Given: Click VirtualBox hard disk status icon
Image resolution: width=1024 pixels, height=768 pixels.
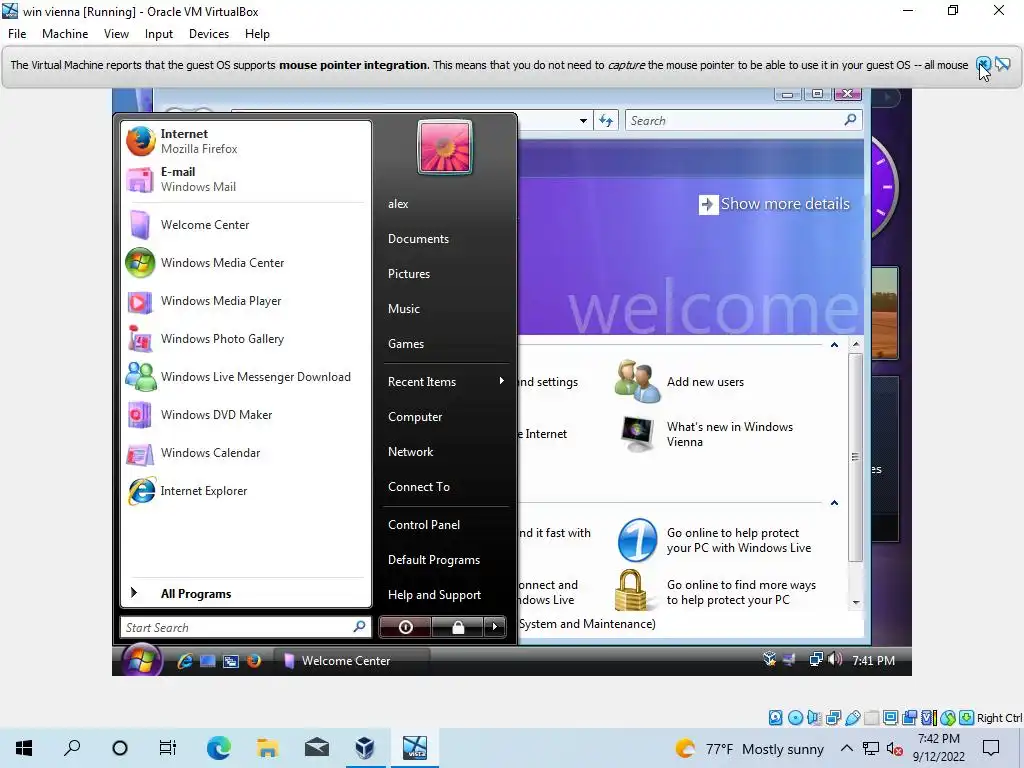Looking at the screenshot, I should pos(775,718).
